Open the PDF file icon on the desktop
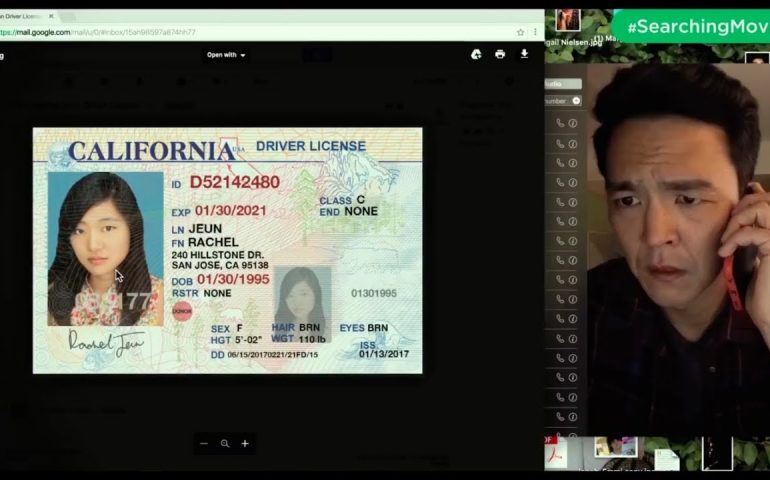 (556, 451)
